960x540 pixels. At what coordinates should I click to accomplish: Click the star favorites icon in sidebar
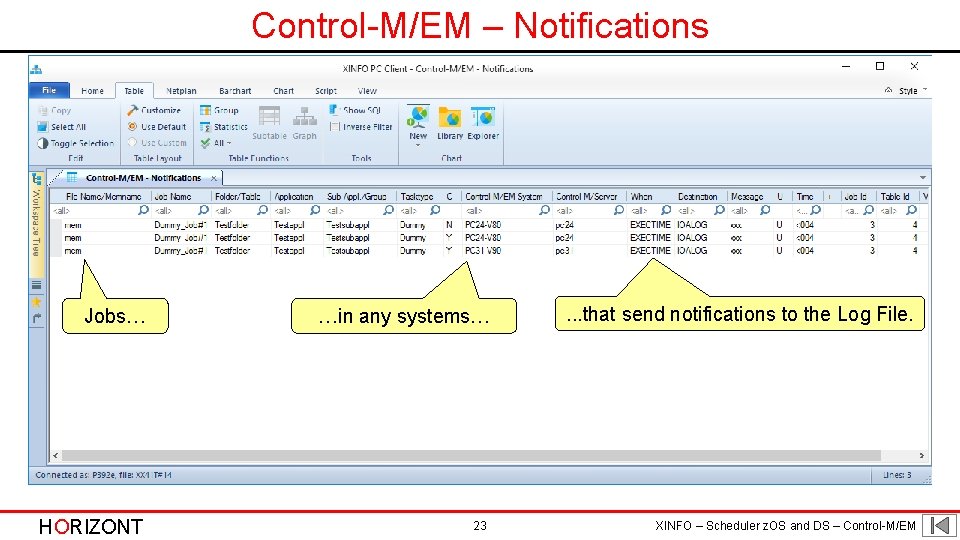click(37, 302)
